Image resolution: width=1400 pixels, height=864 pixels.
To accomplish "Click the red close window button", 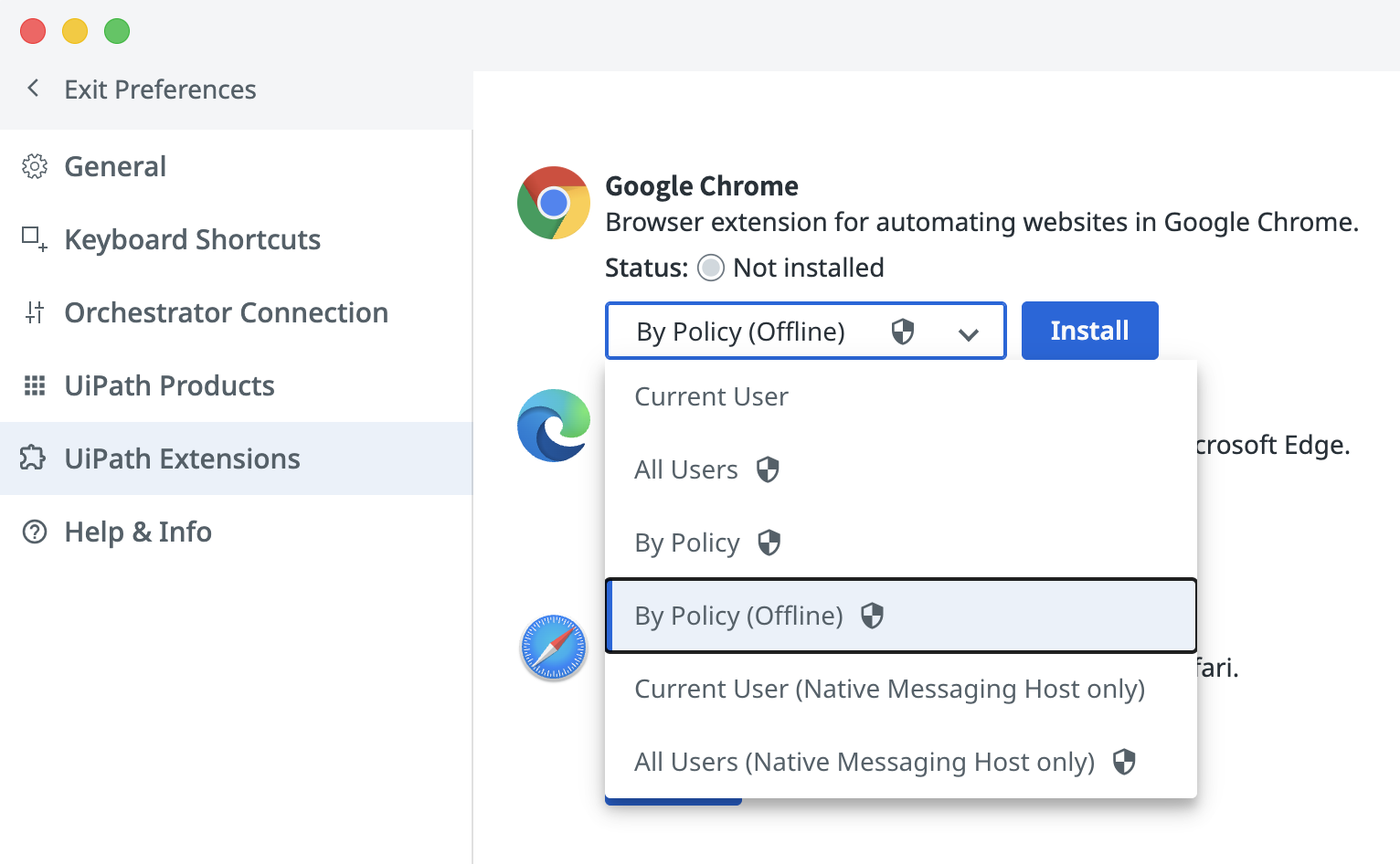I will 33,31.
